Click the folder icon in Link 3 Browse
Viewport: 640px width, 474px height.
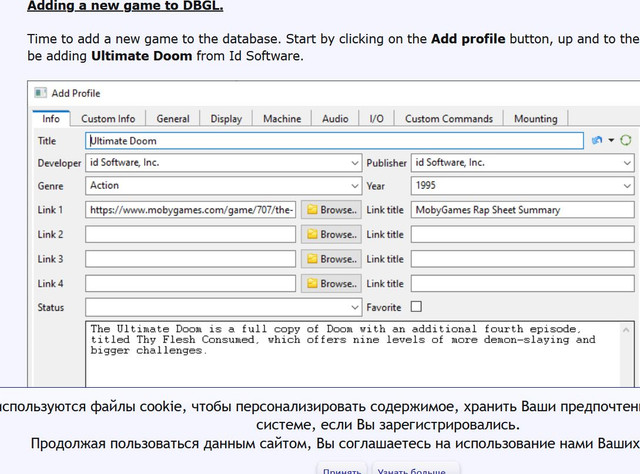click(x=312, y=258)
